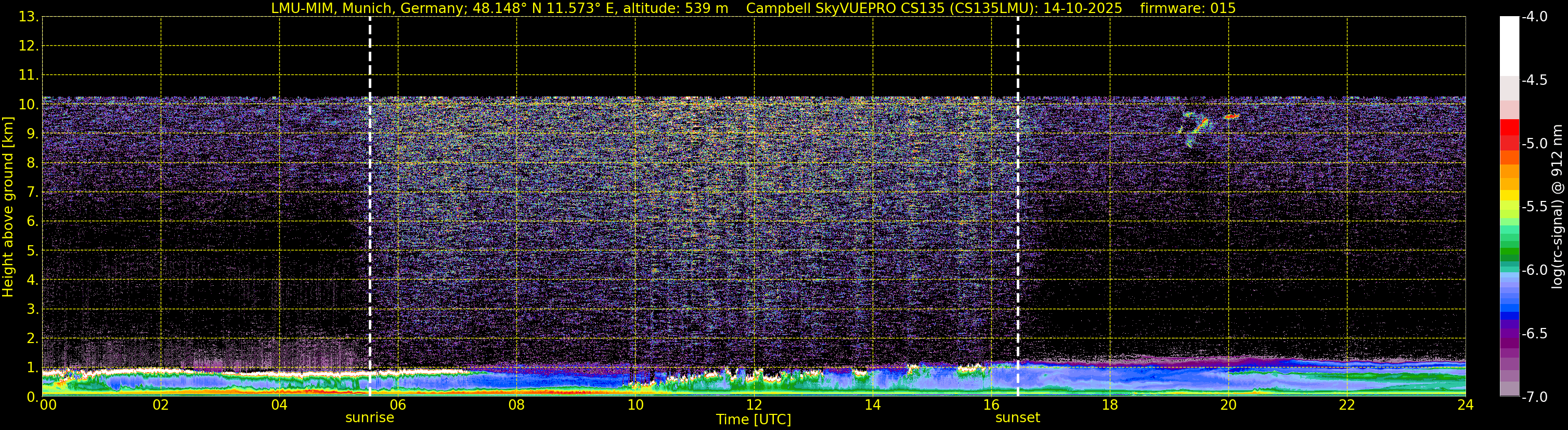Click the height axis tick '6.'
The width and height of the screenshot is (1568, 430).
pos(32,222)
